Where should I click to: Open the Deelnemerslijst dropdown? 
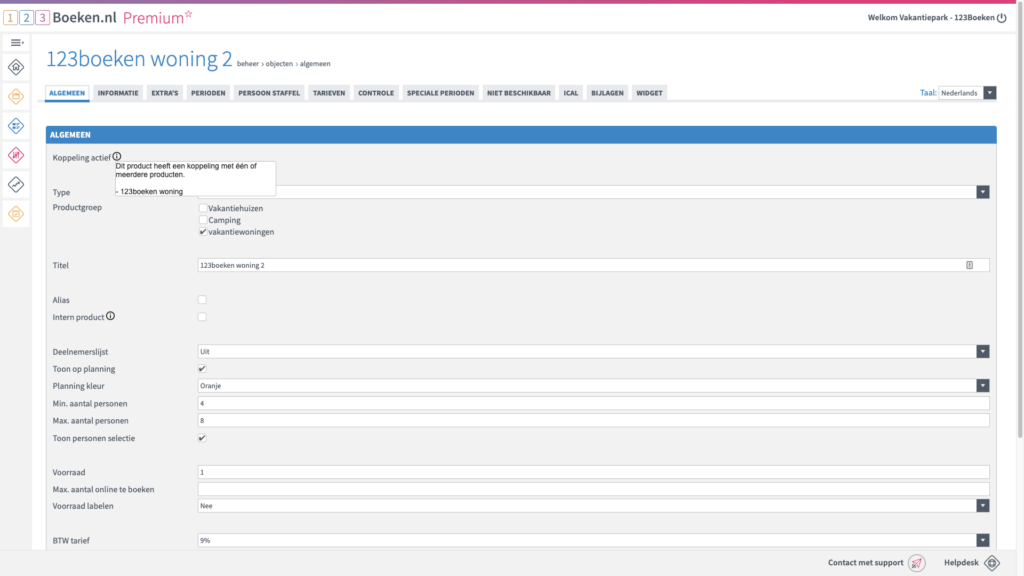[594, 351]
